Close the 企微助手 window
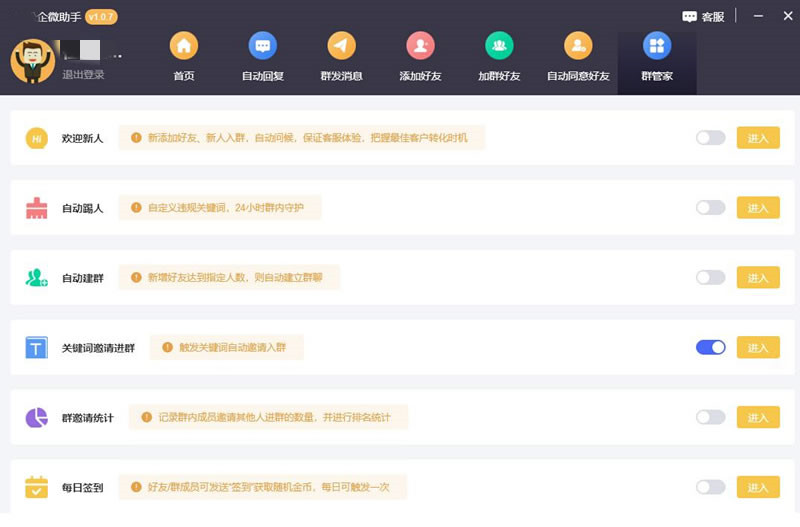The width and height of the screenshot is (800, 527). 788,16
